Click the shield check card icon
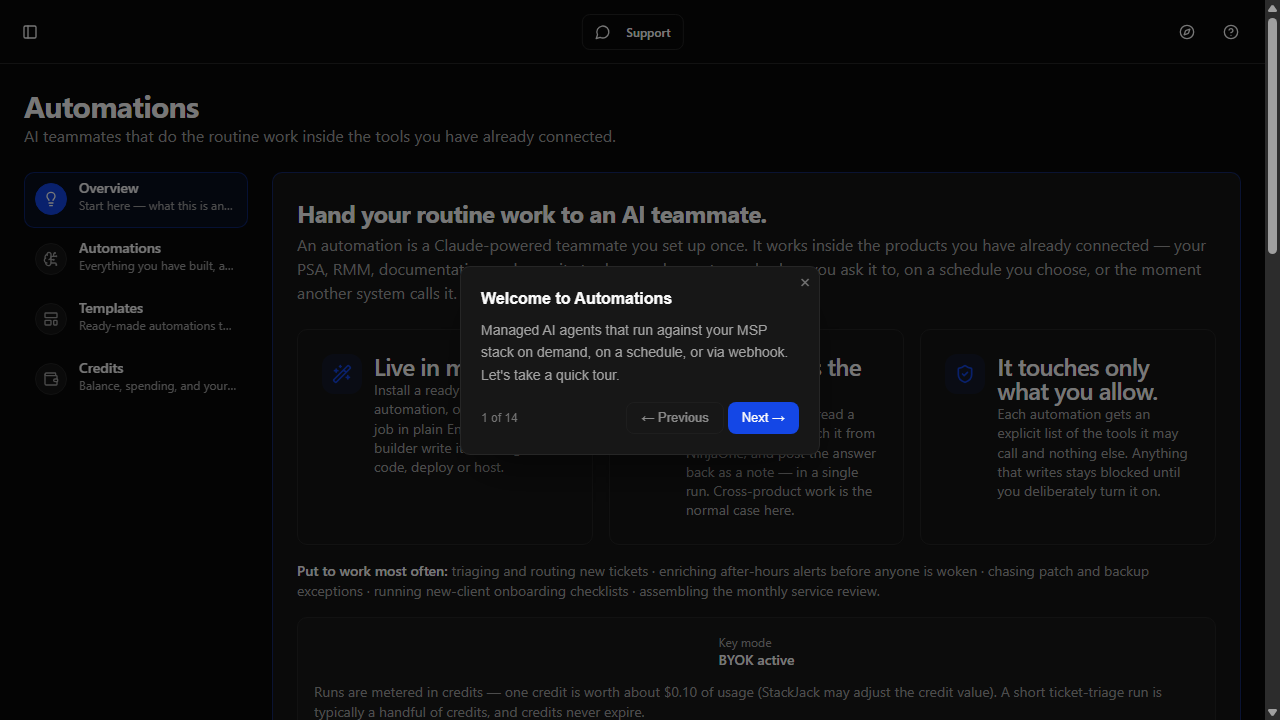 [x=965, y=374]
